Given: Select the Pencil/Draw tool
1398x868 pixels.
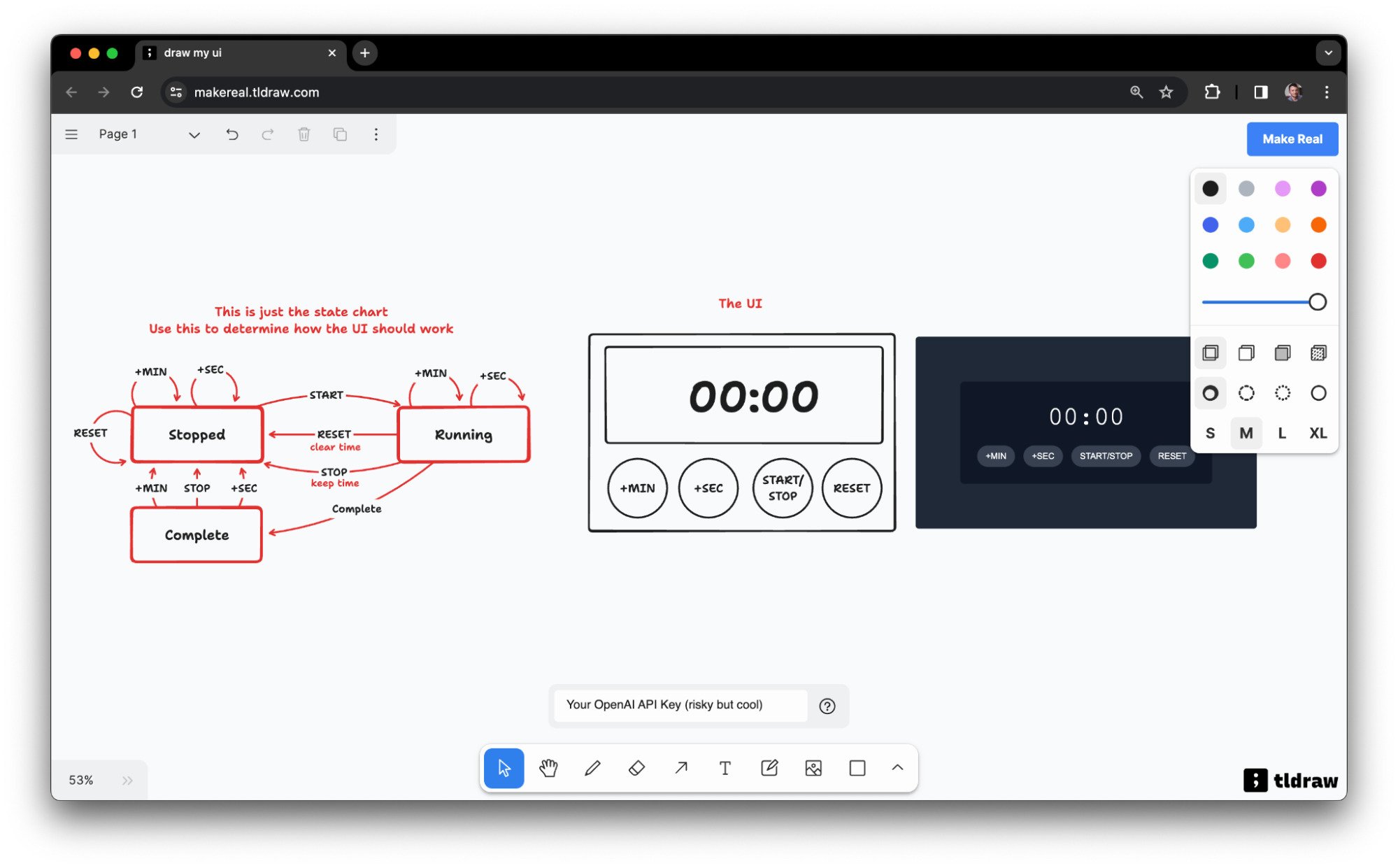Looking at the screenshot, I should pos(591,768).
